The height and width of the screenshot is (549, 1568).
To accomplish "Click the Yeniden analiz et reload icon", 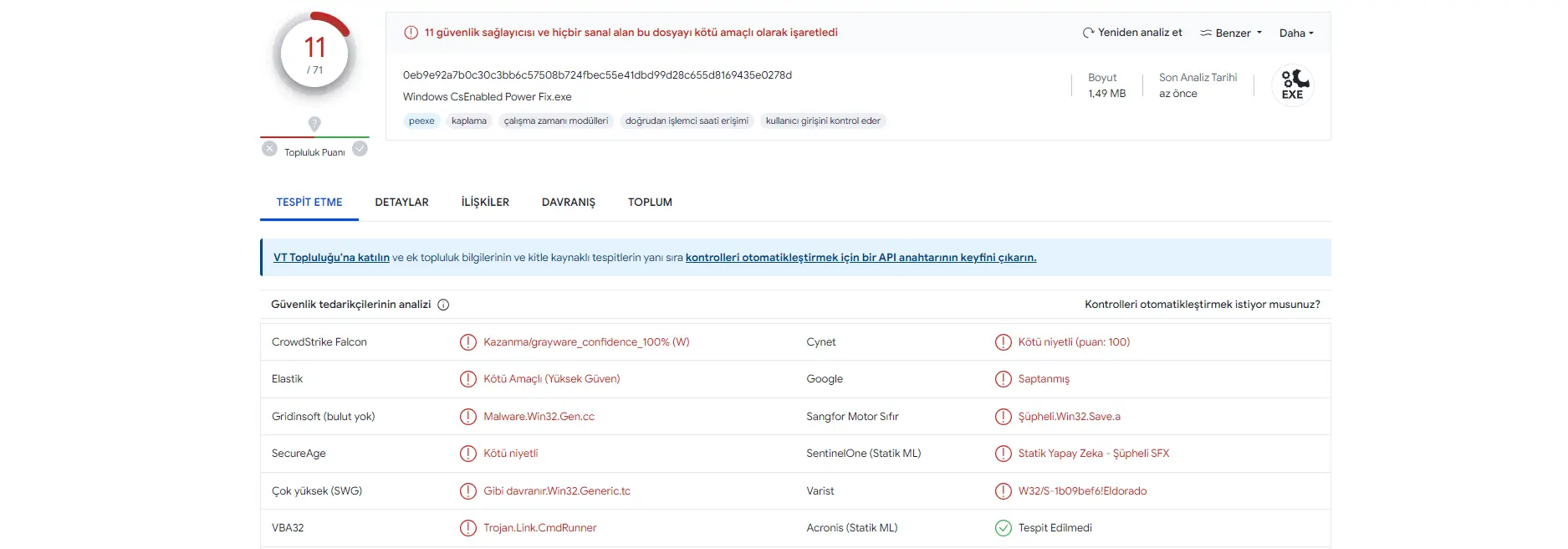I will click(x=1088, y=33).
